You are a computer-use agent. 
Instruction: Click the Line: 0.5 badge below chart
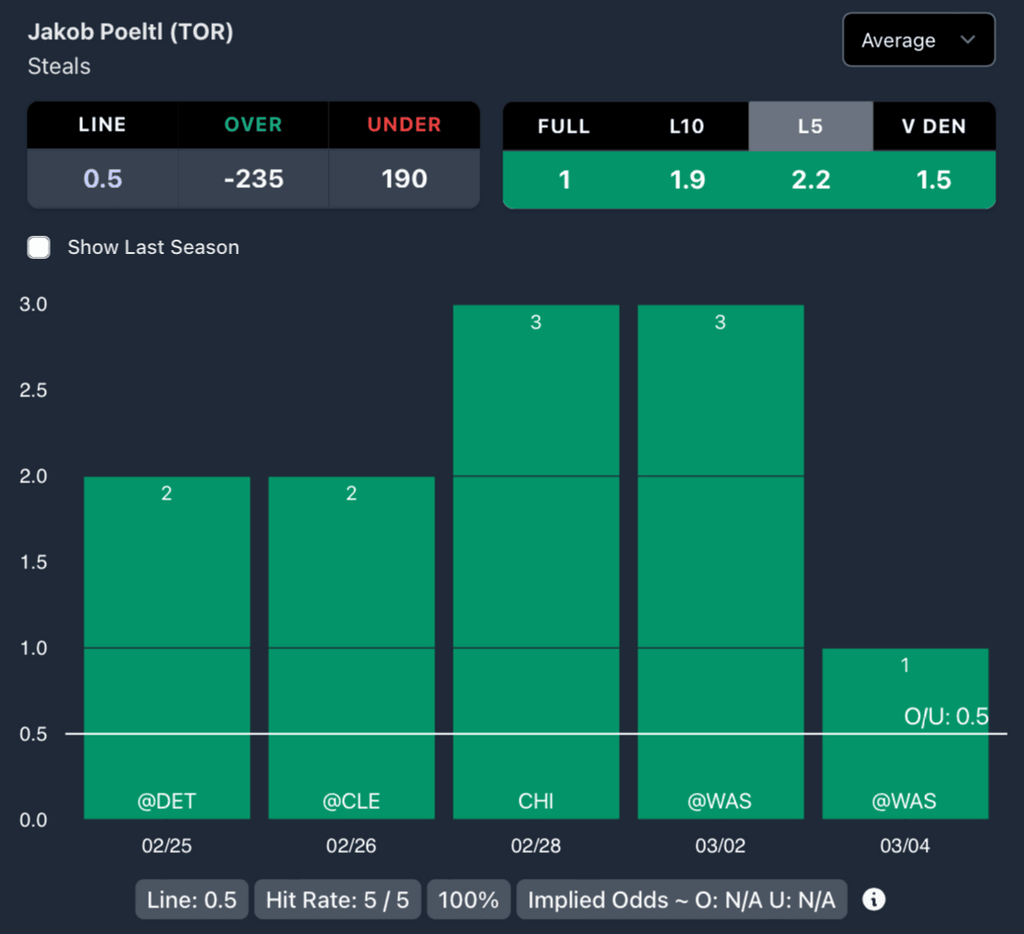point(191,899)
